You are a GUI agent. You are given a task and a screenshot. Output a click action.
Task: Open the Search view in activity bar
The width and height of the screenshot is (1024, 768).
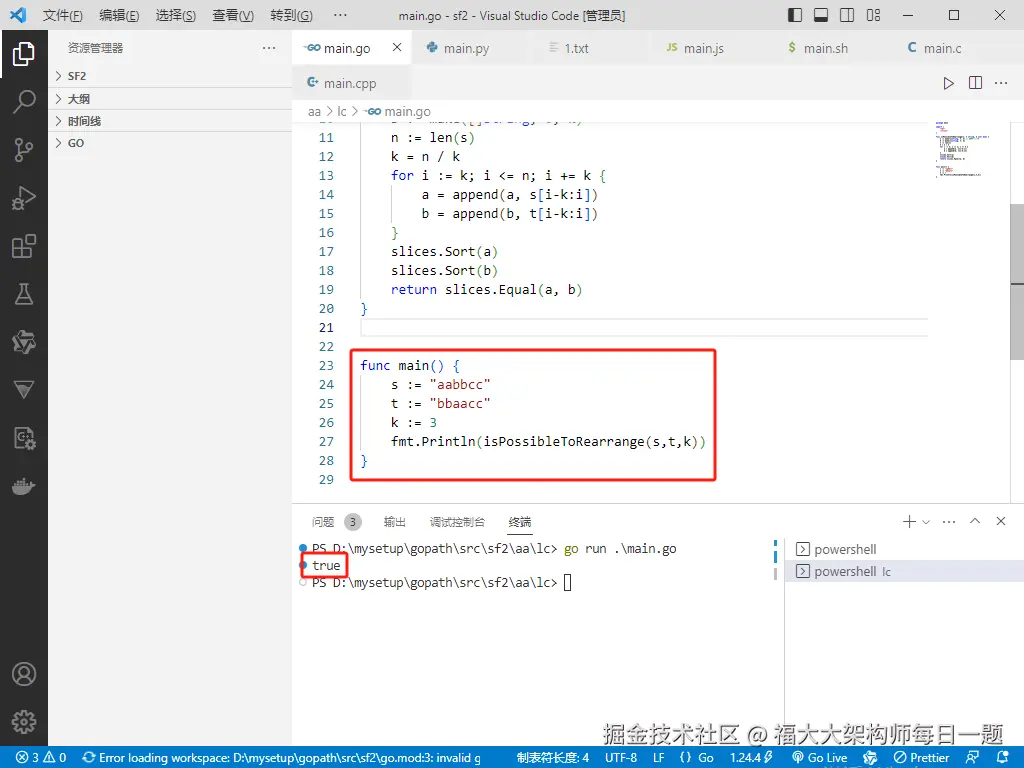[x=24, y=102]
